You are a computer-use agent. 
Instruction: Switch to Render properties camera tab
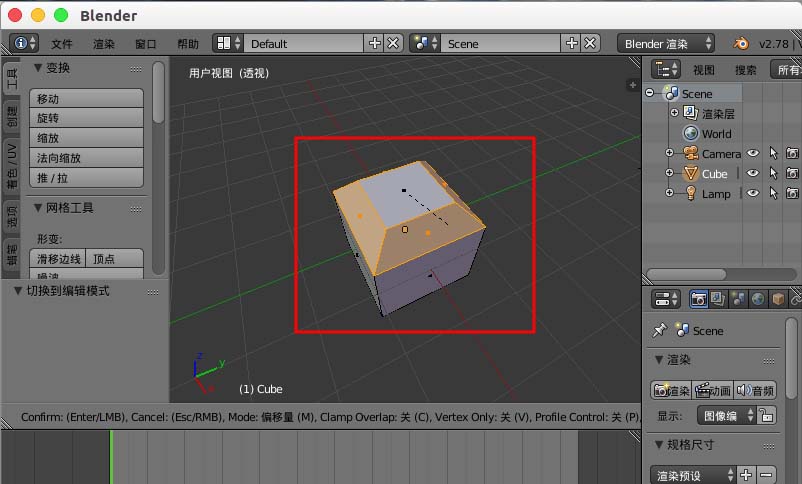[x=698, y=299]
